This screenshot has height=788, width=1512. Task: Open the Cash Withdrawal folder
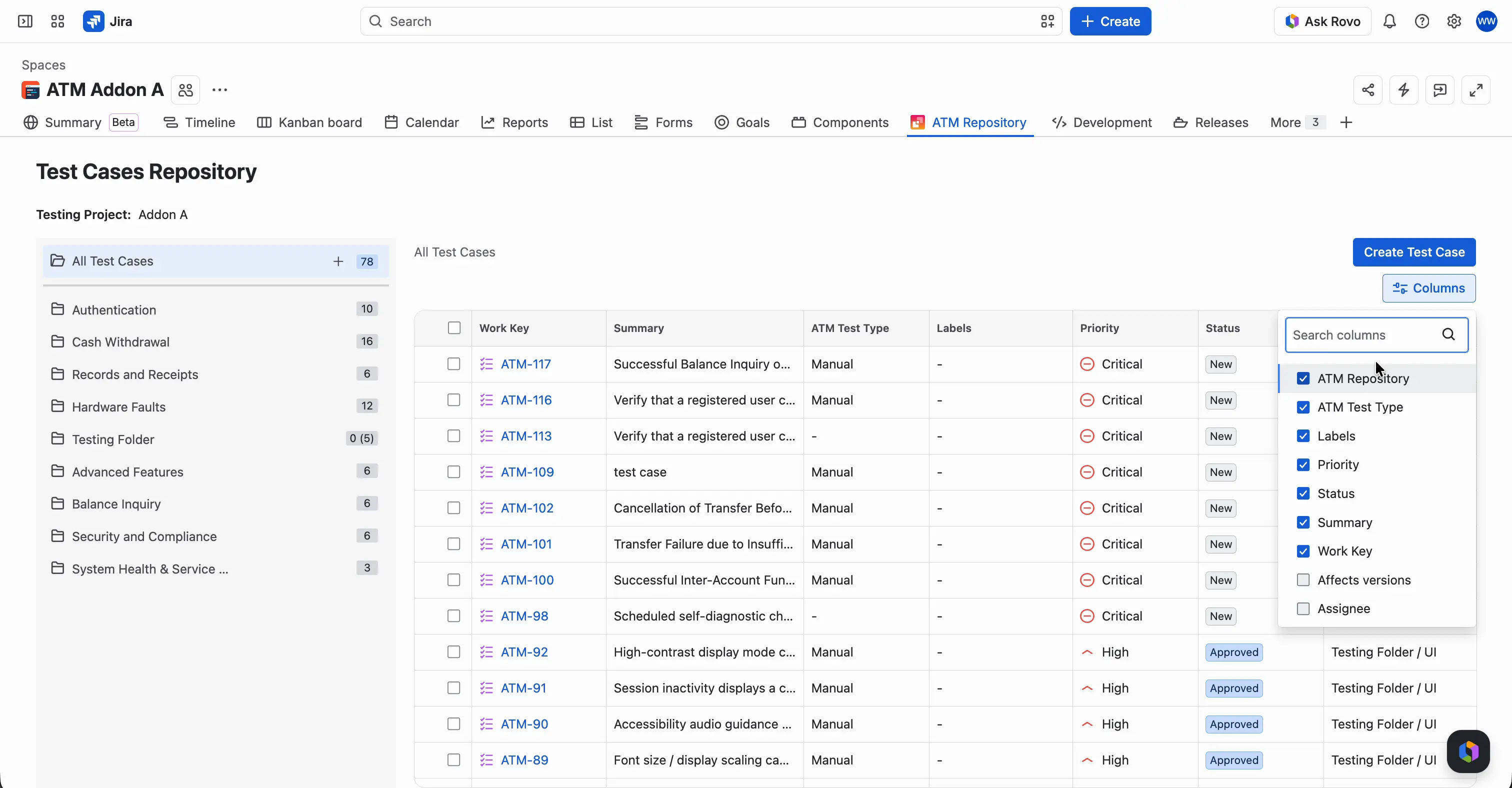(215, 341)
